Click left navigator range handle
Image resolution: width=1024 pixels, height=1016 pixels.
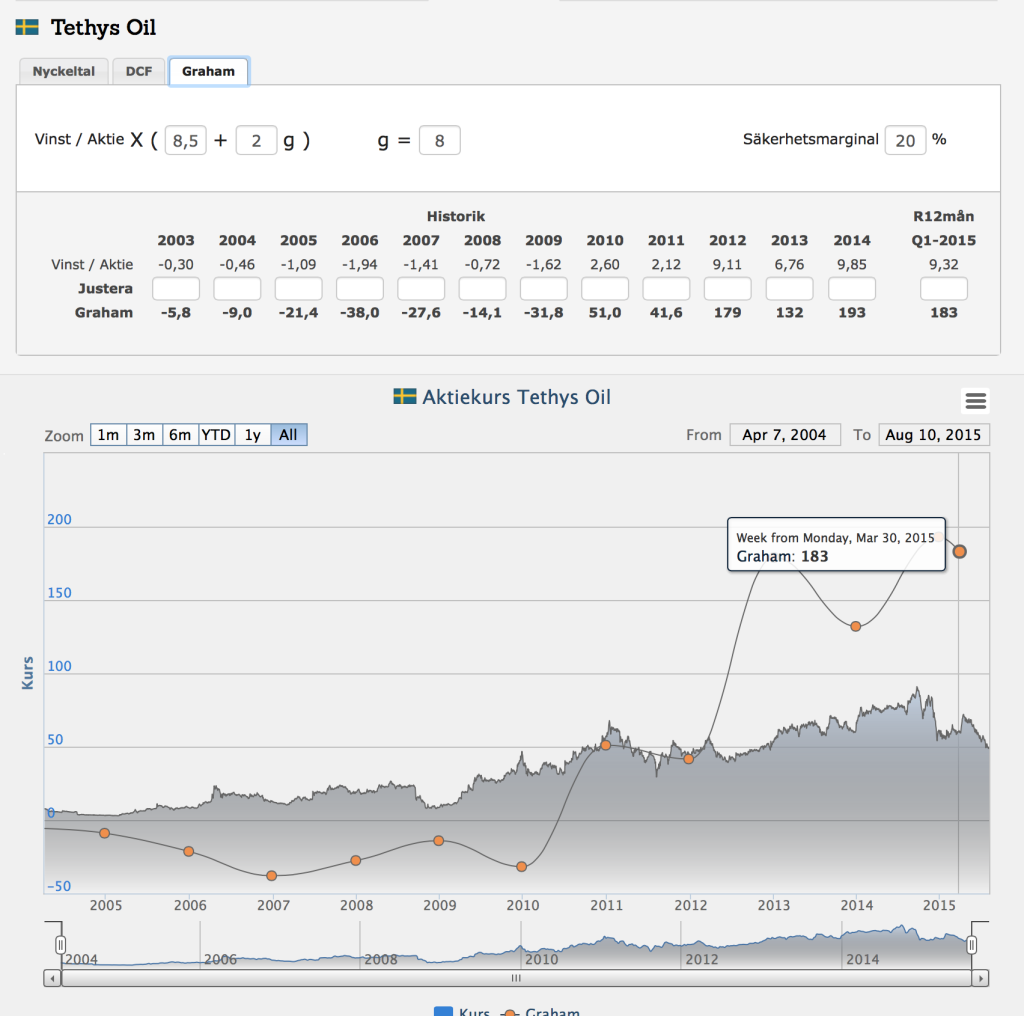[x=60, y=945]
